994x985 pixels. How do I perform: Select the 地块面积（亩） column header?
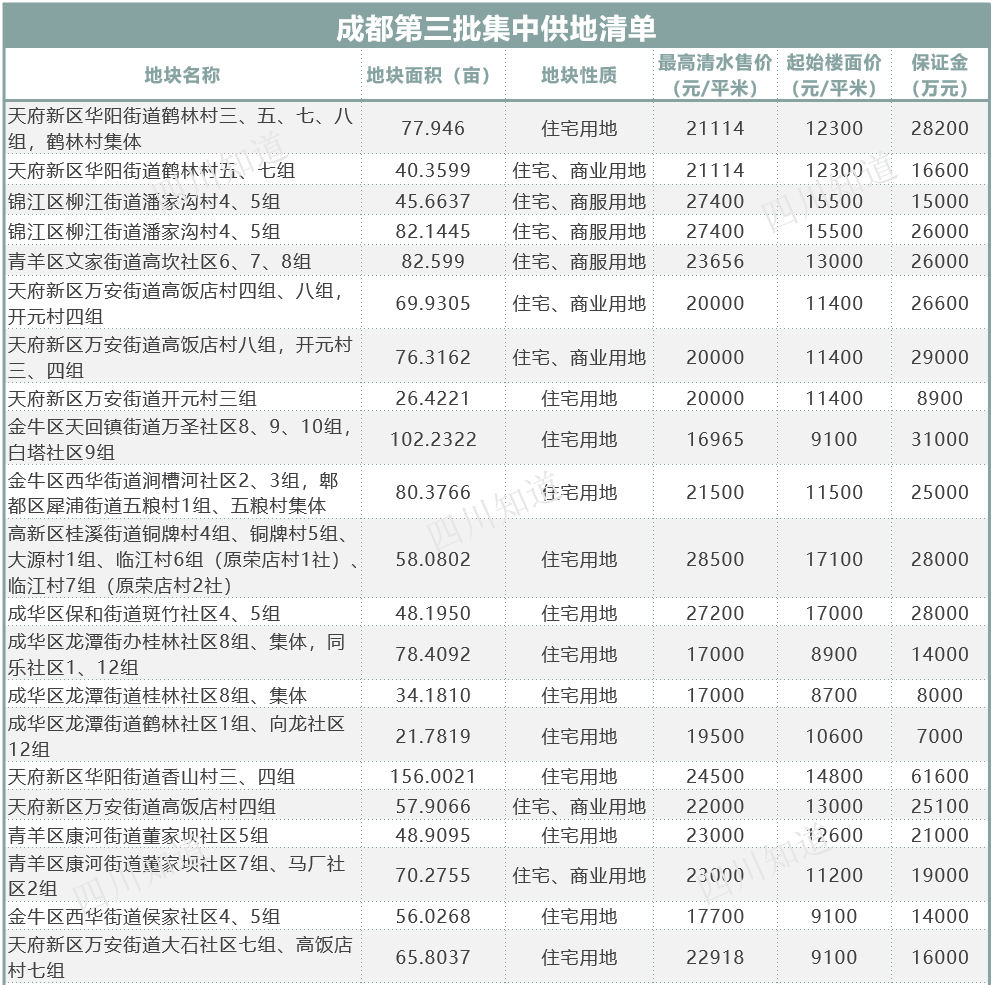433,75
